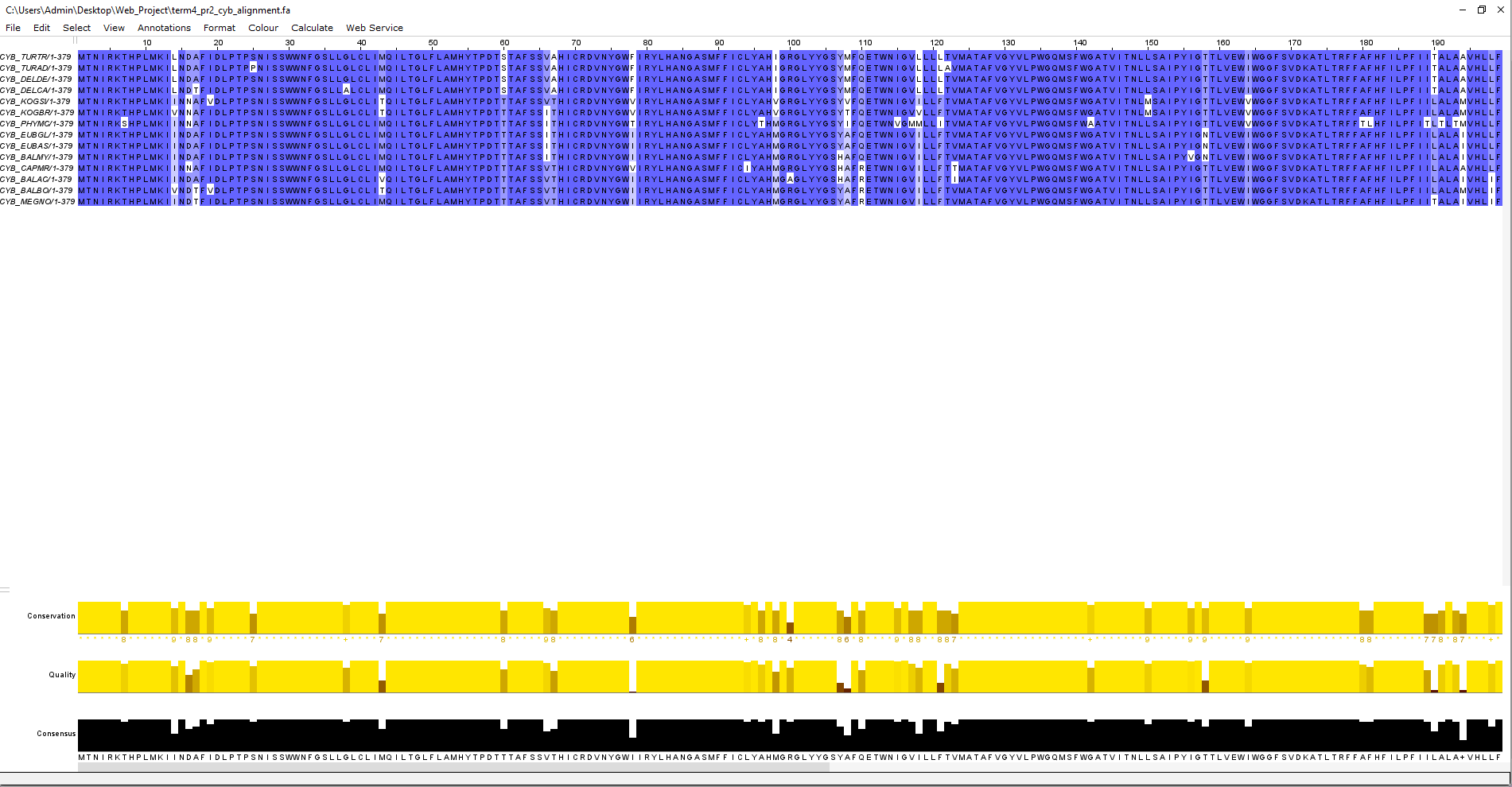Viewport: 1512px width, 787px height.
Task: Open the Annotations menu
Action: click(x=164, y=28)
